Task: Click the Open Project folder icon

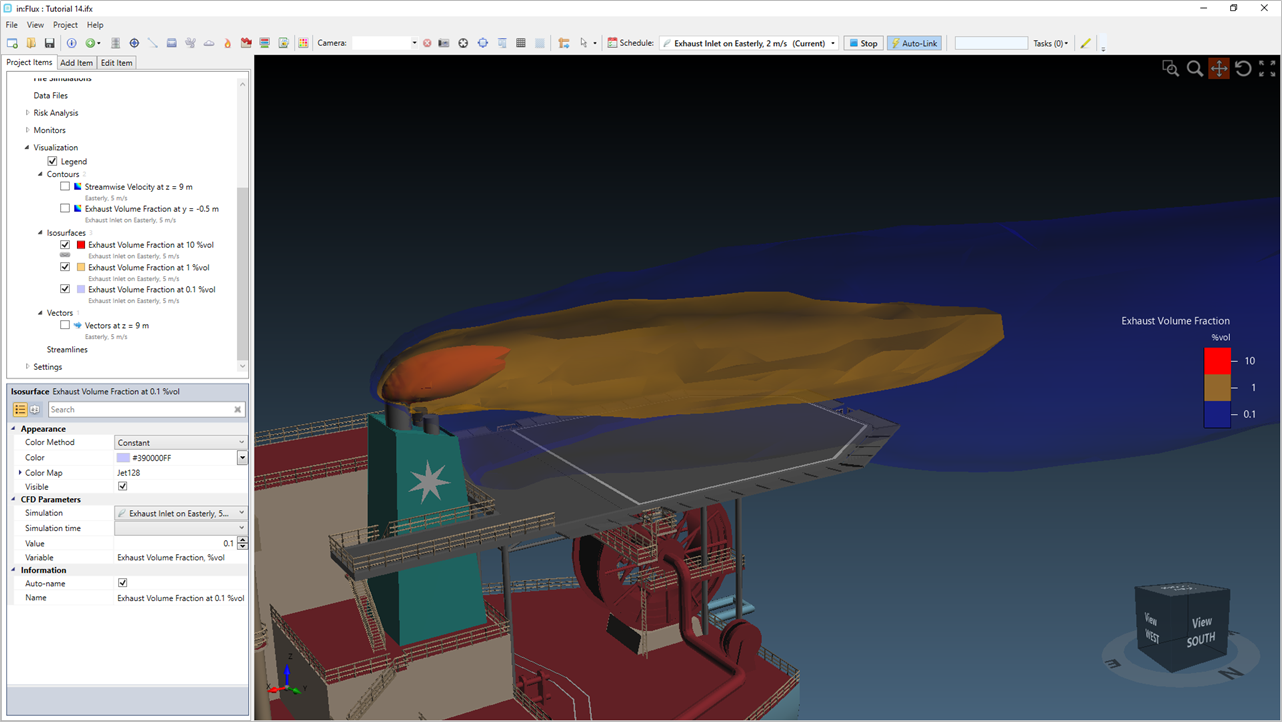Action: (31, 43)
